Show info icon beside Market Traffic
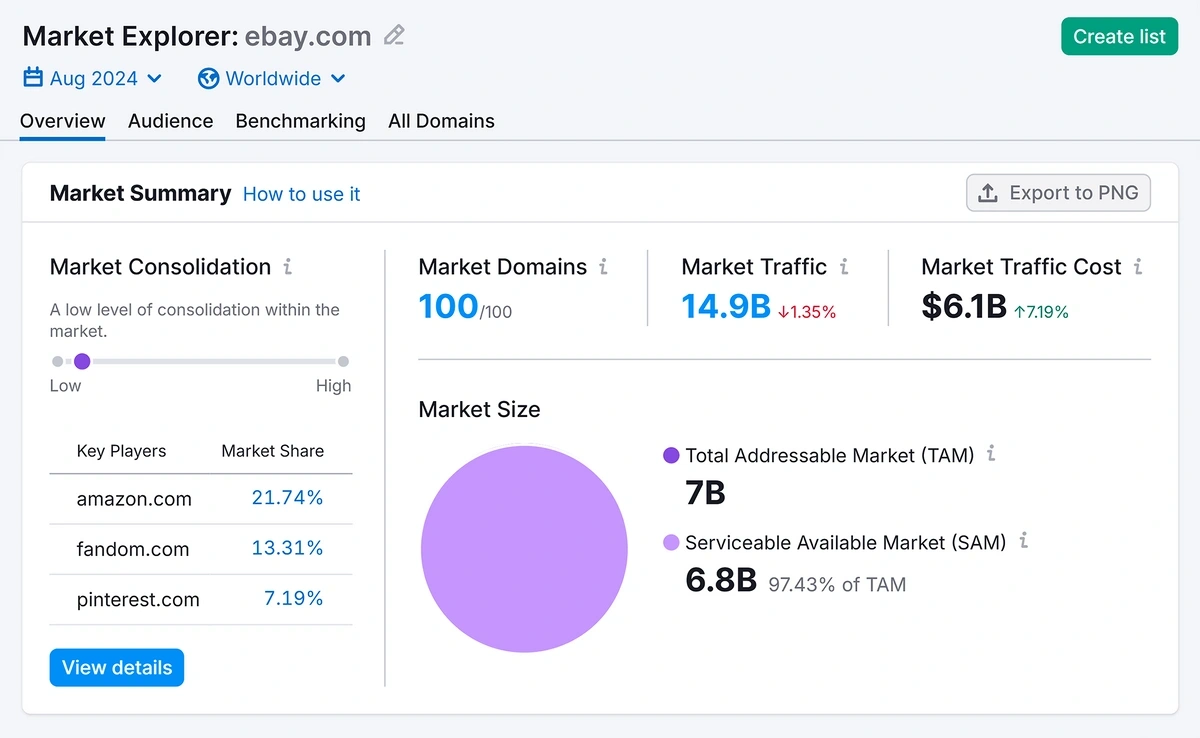1200x738 pixels. coord(844,267)
